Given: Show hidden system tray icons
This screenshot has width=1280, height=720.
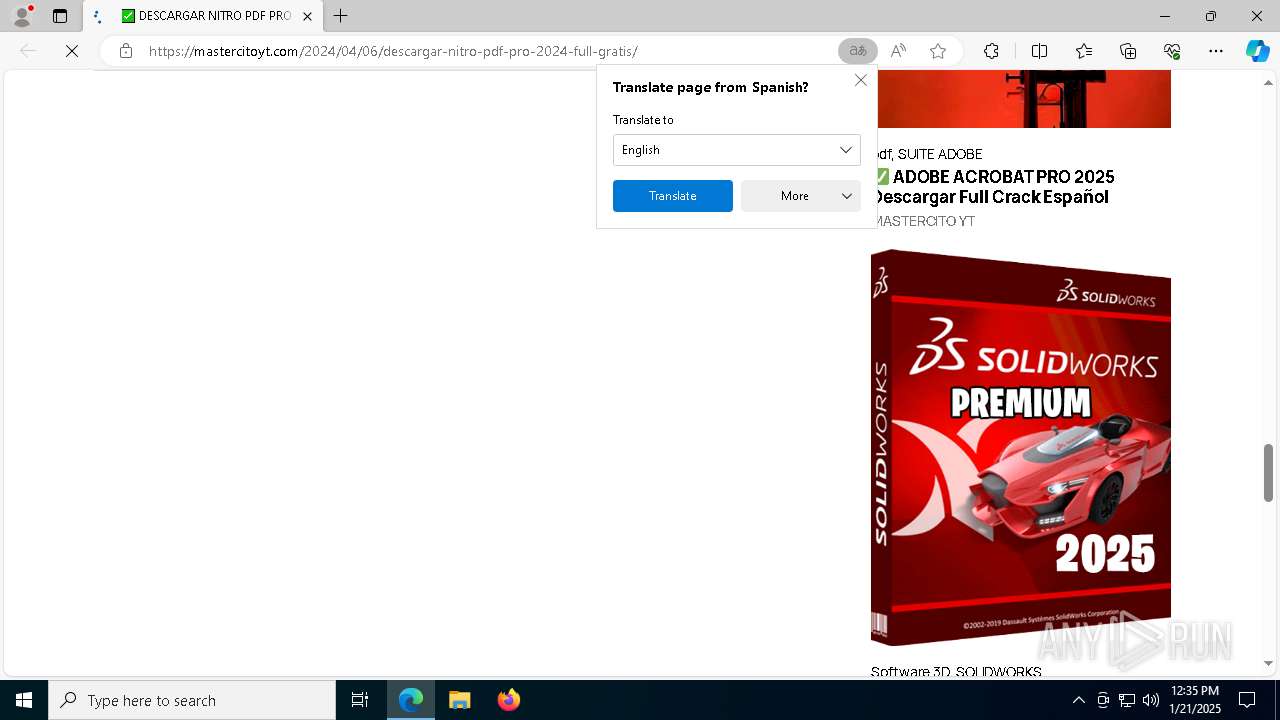Looking at the screenshot, I should (1079, 700).
